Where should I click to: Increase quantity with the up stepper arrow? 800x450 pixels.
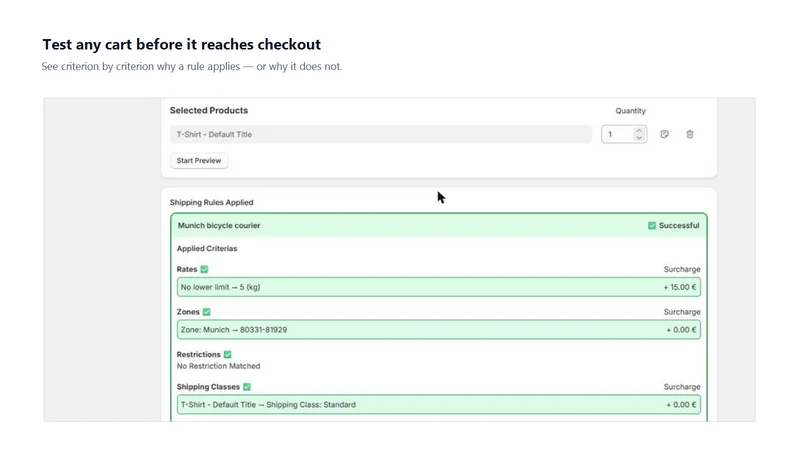tap(639, 131)
